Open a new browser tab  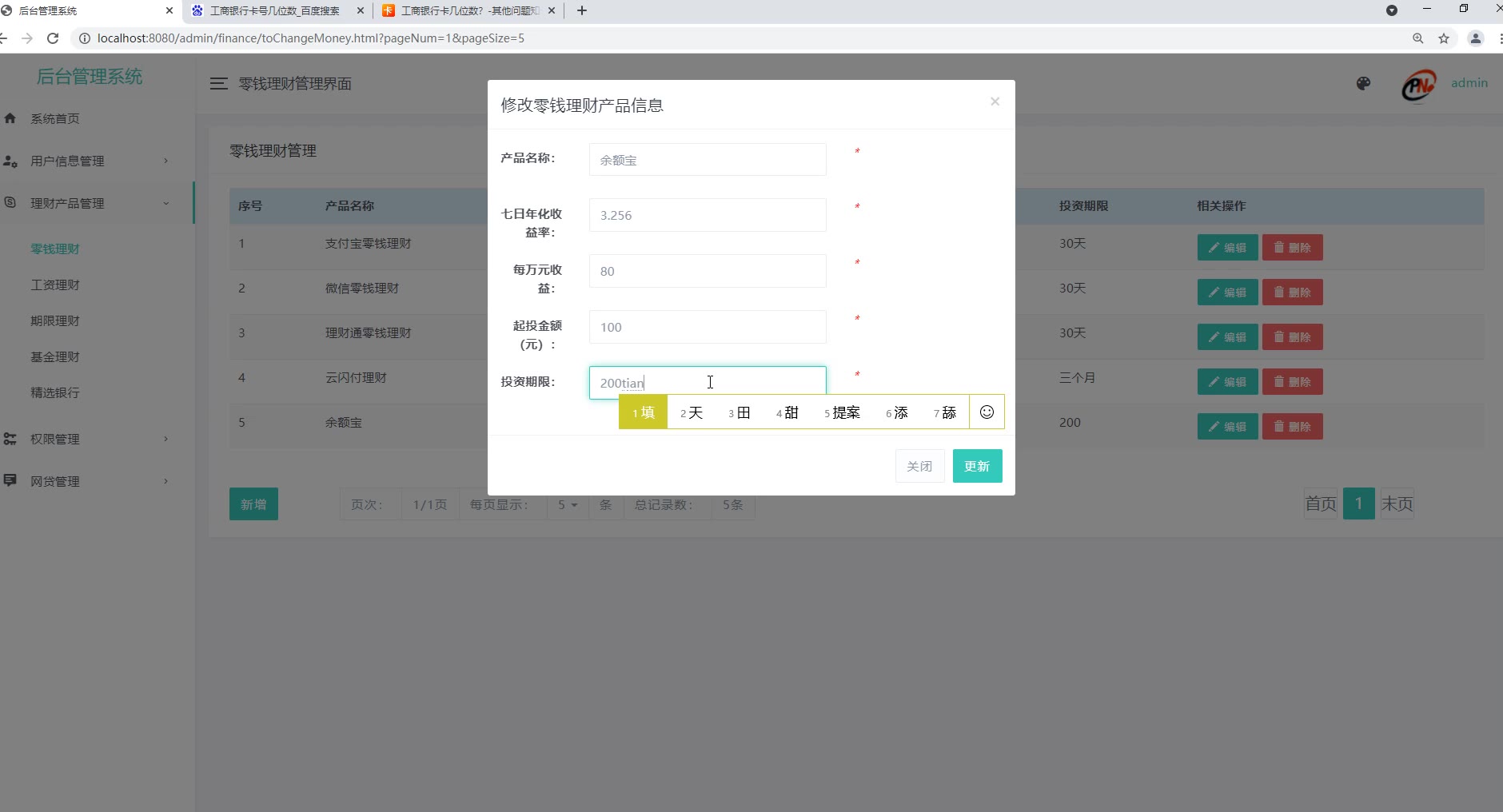coord(582,10)
